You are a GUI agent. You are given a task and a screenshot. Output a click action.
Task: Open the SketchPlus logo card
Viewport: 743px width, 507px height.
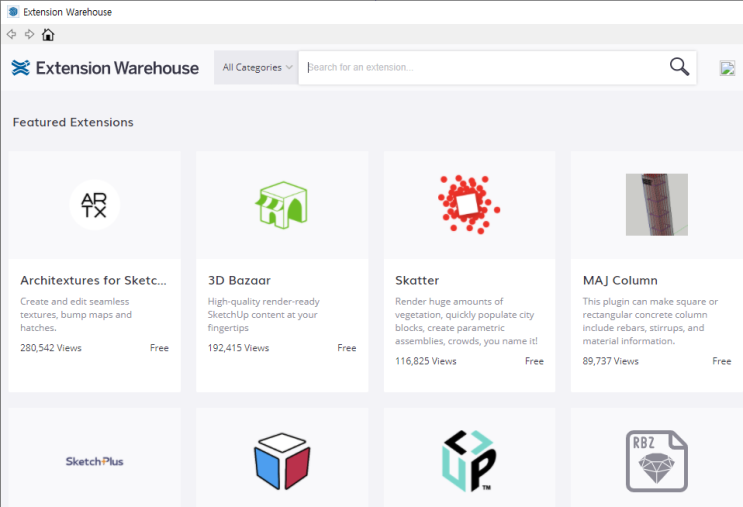pos(94,462)
